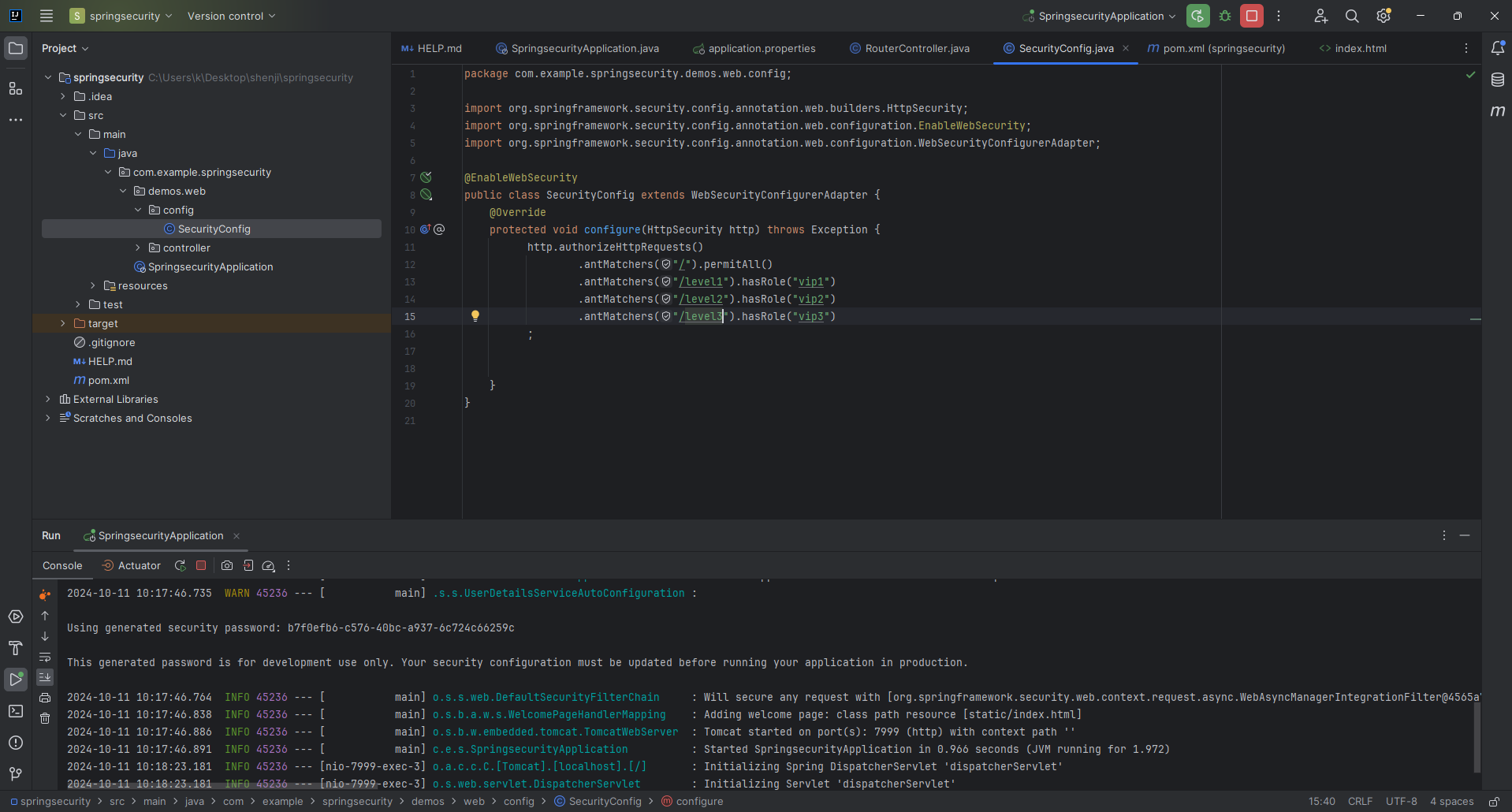The image size is (1512, 812).
Task: Hide the Run tool window
Action: click(x=1465, y=535)
